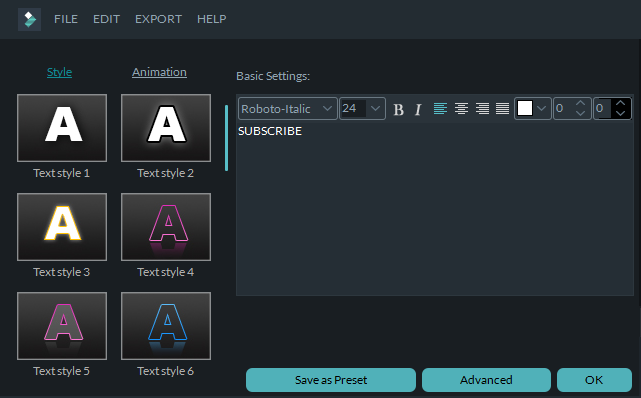This screenshot has width=641, height=398.
Task: Select Text style 1 thumbnail
Action: pyautogui.click(x=62, y=128)
